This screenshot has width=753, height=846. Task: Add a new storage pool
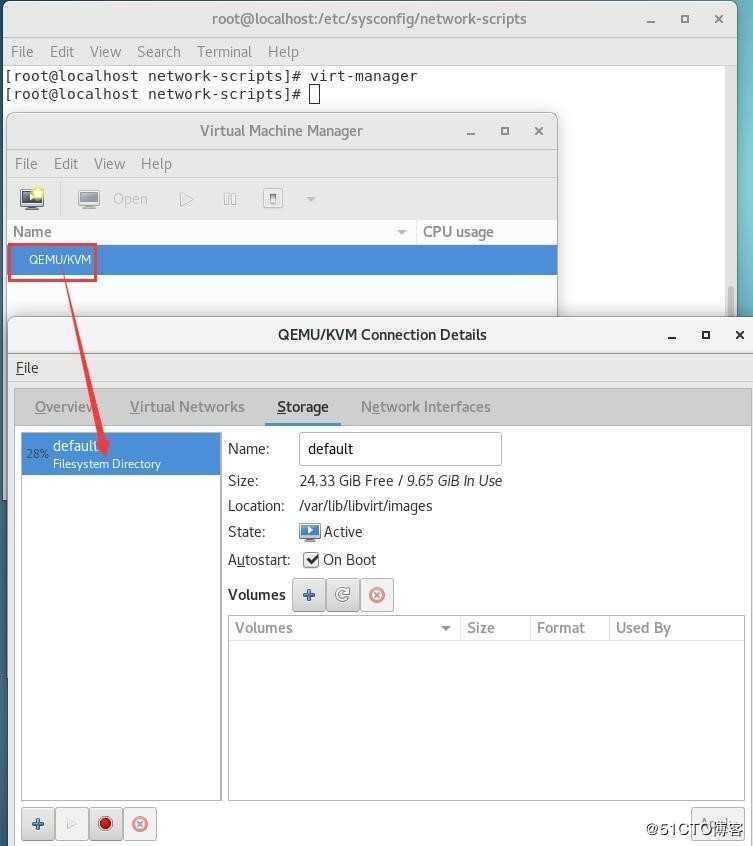[x=38, y=824]
